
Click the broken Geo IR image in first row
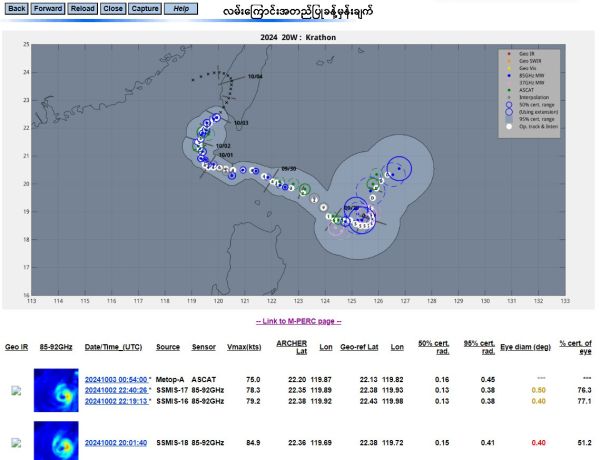(16, 391)
